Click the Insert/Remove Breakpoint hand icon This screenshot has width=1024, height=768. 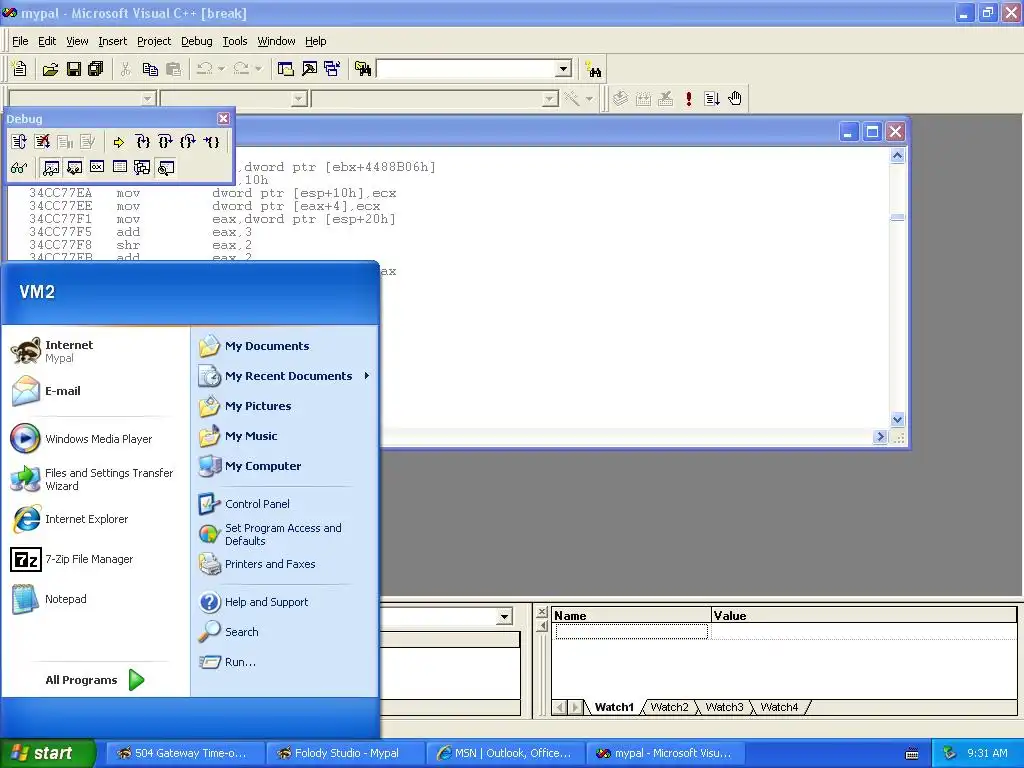(735, 99)
